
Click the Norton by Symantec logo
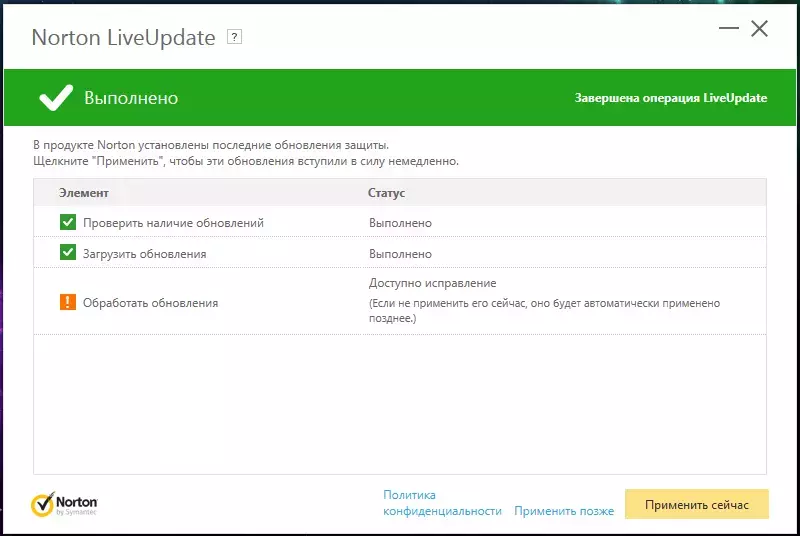(x=64, y=504)
